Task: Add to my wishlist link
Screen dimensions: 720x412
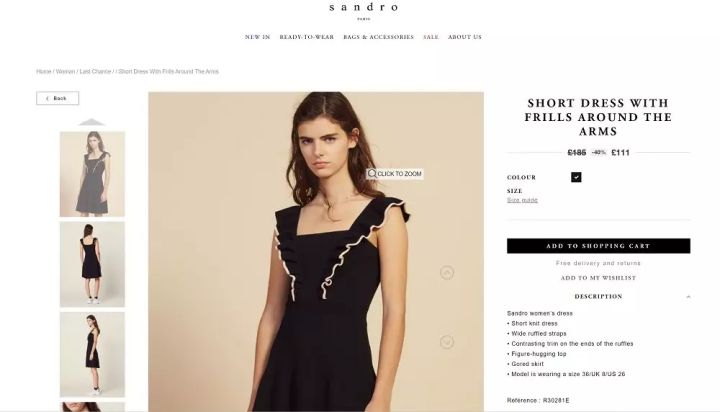Action: (x=598, y=278)
